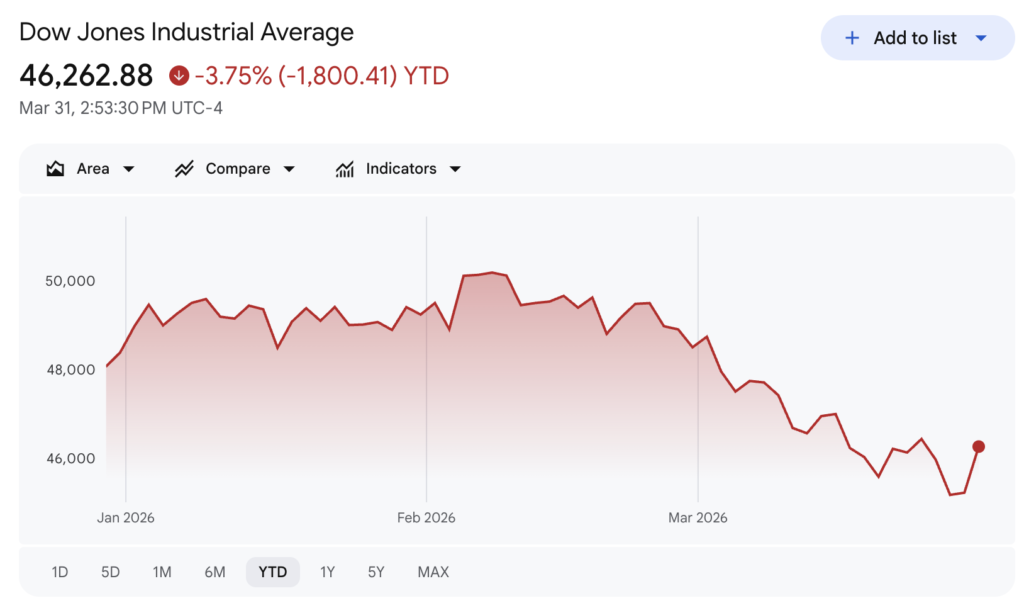Click the Area chart type icon

click(55, 169)
